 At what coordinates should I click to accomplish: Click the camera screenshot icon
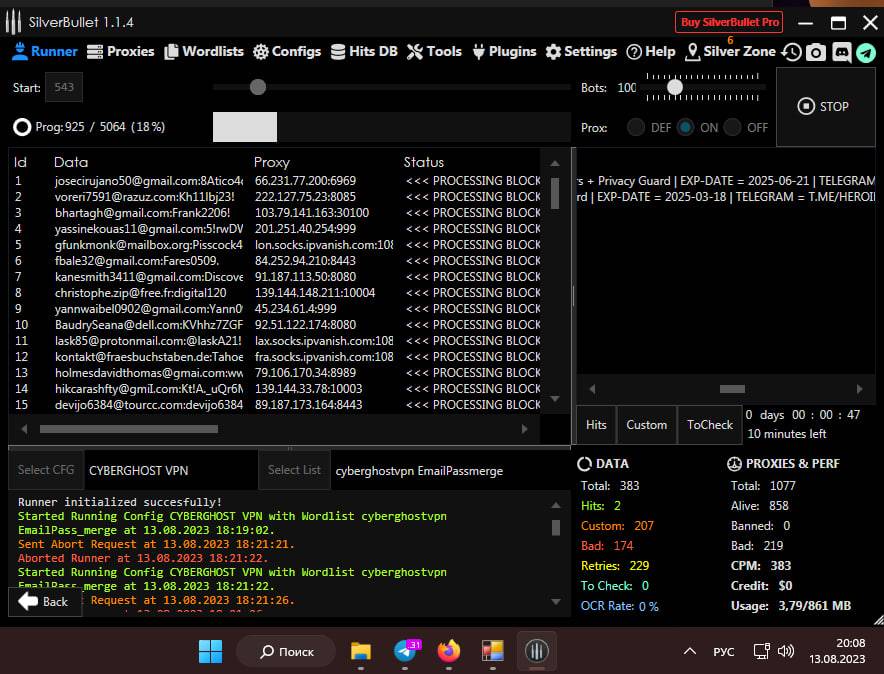(x=816, y=53)
